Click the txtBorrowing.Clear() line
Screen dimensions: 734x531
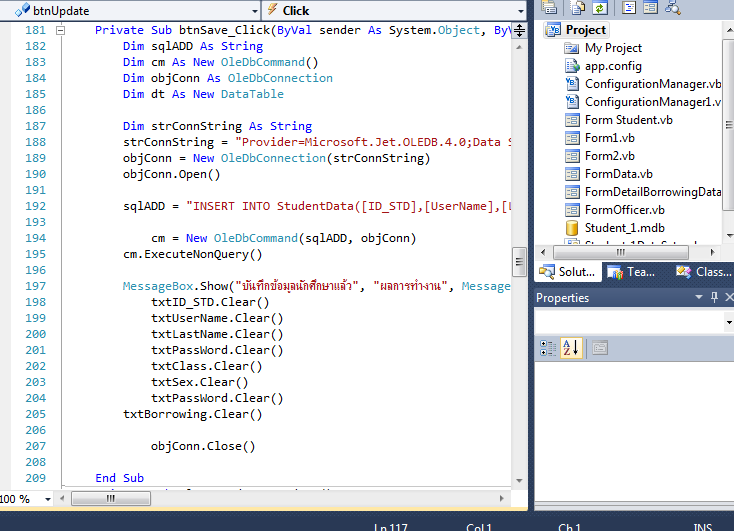(x=192, y=414)
